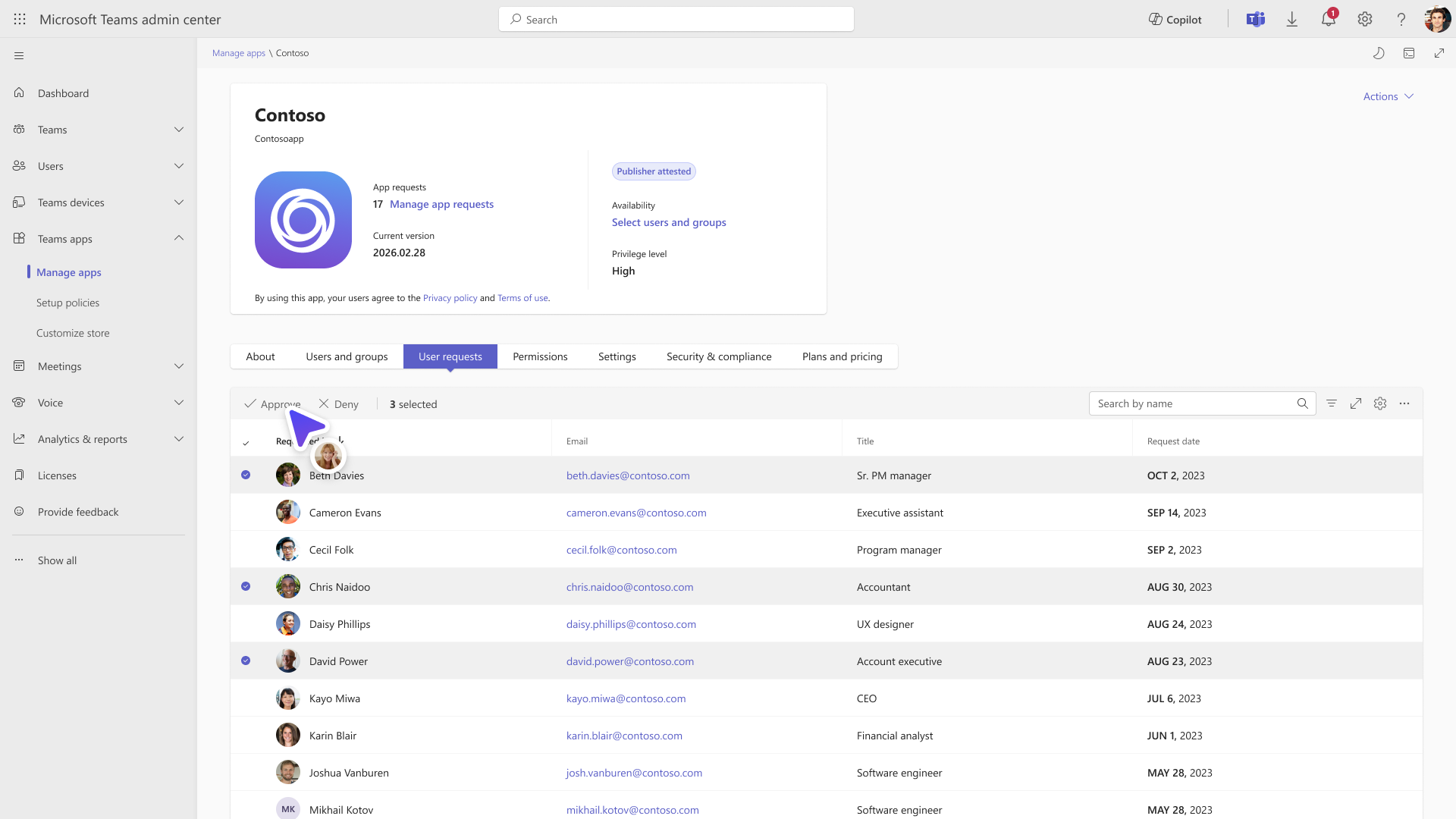The height and width of the screenshot is (819, 1456).
Task: Deny the selected requests
Action: point(338,404)
